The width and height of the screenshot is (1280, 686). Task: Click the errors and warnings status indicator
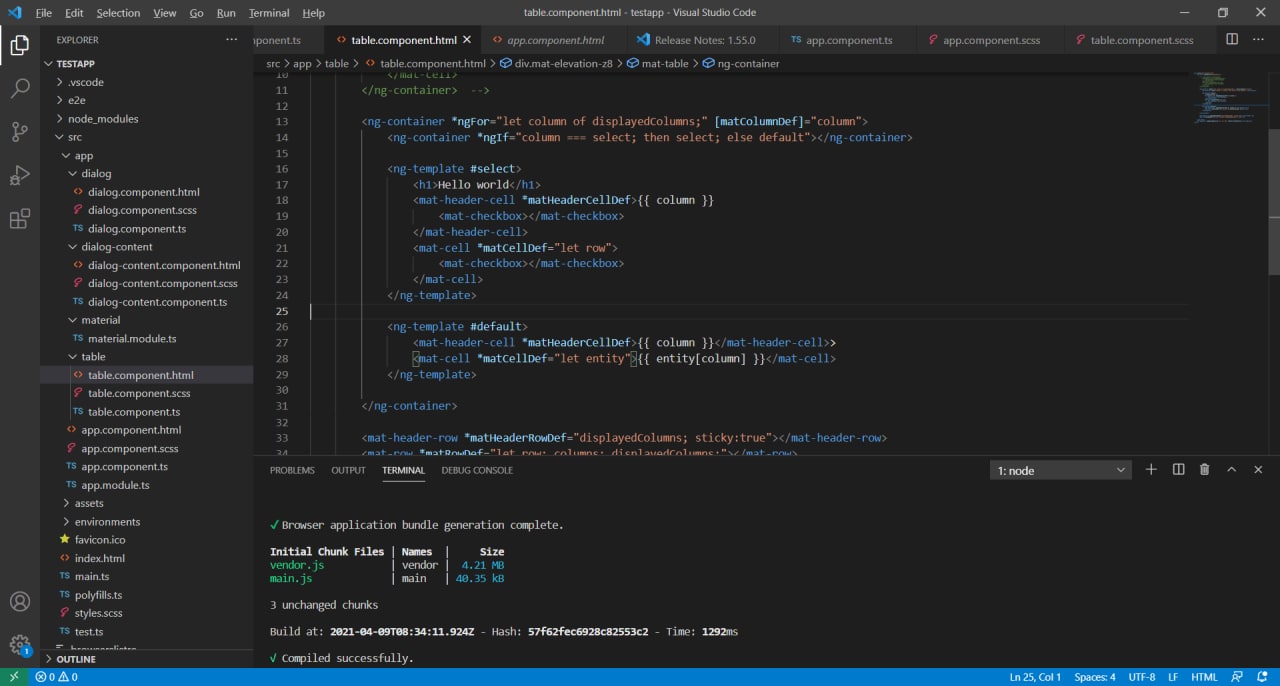pyautogui.click(x=56, y=677)
